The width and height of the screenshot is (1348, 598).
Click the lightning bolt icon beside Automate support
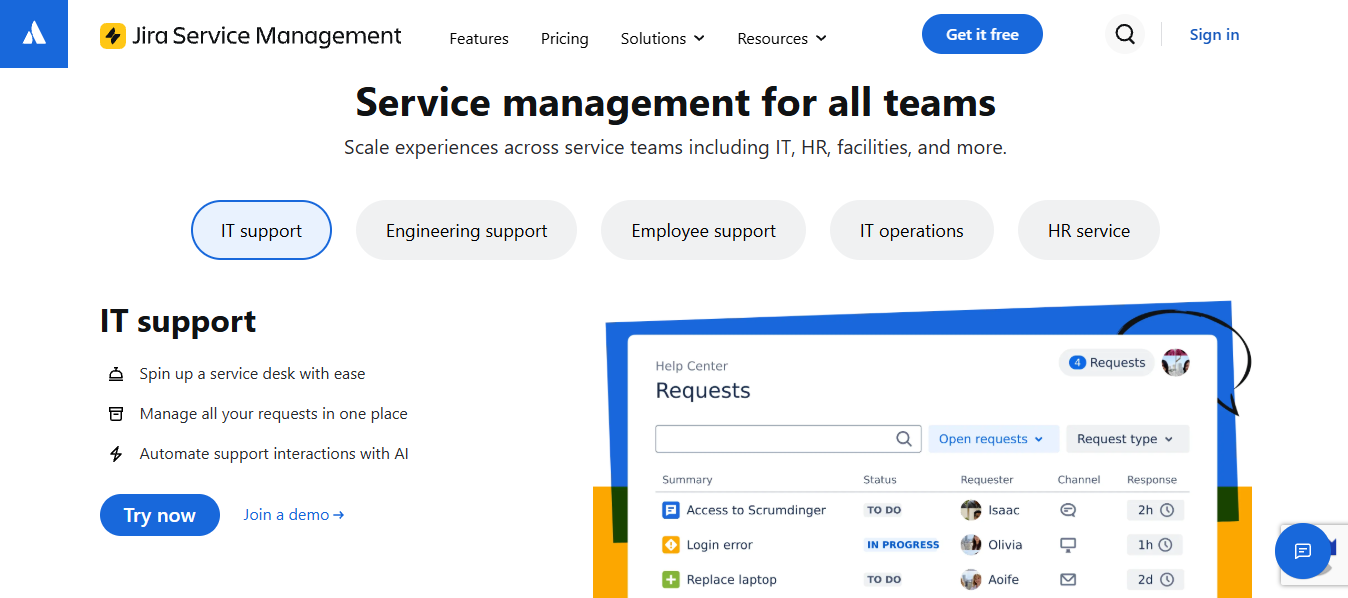(116, 454)
